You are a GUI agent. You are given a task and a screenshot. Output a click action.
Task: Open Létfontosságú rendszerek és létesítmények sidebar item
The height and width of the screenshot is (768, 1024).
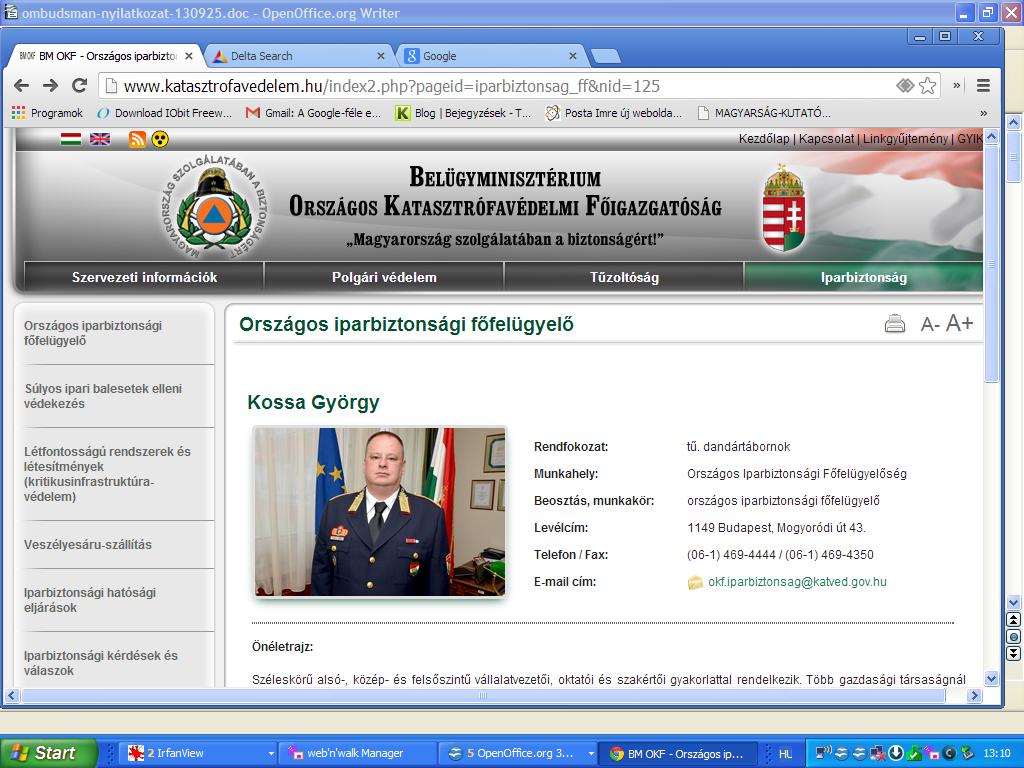[107, 473]
